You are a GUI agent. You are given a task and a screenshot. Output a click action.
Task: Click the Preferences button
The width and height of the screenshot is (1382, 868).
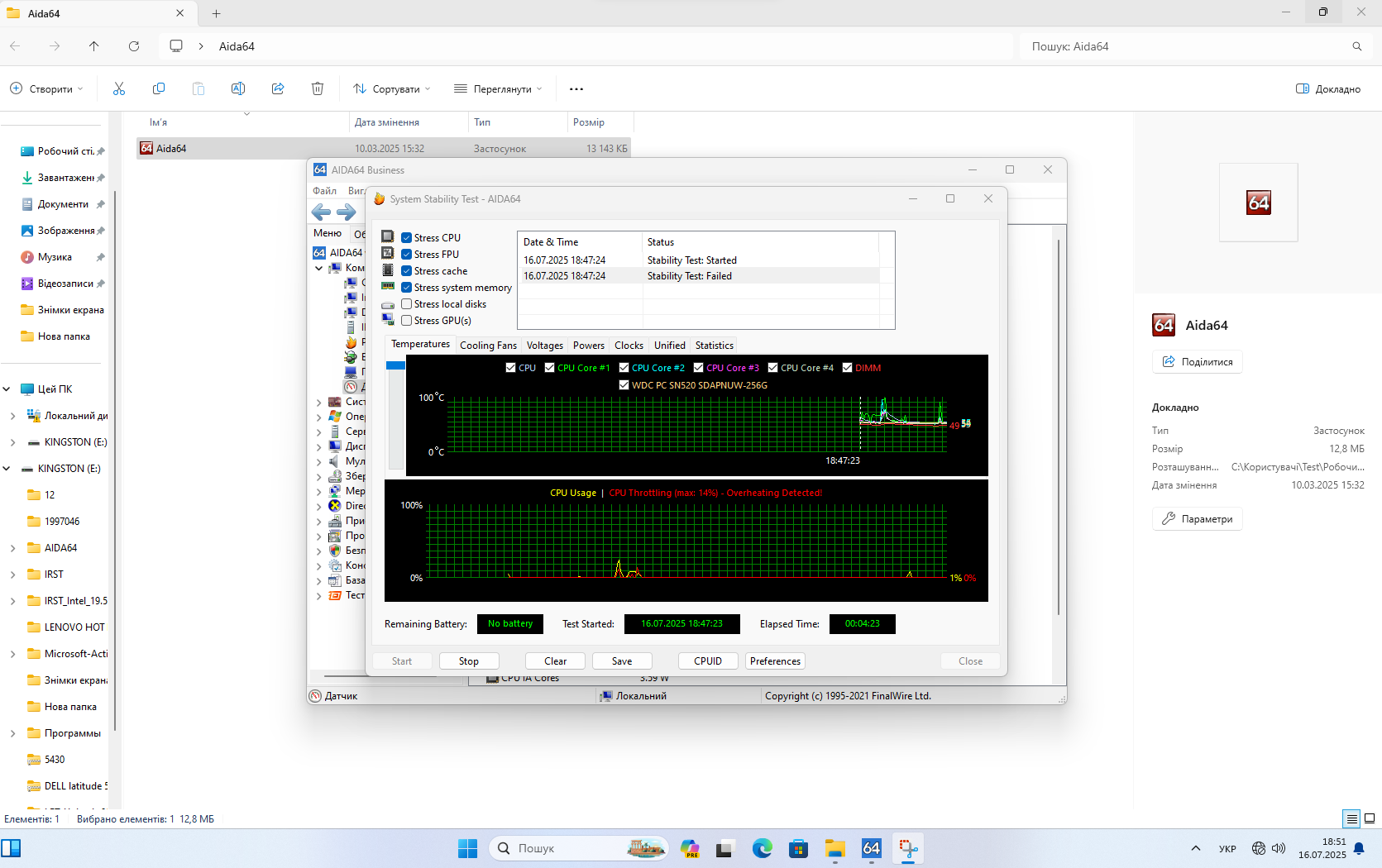click(x=775, y=661)
